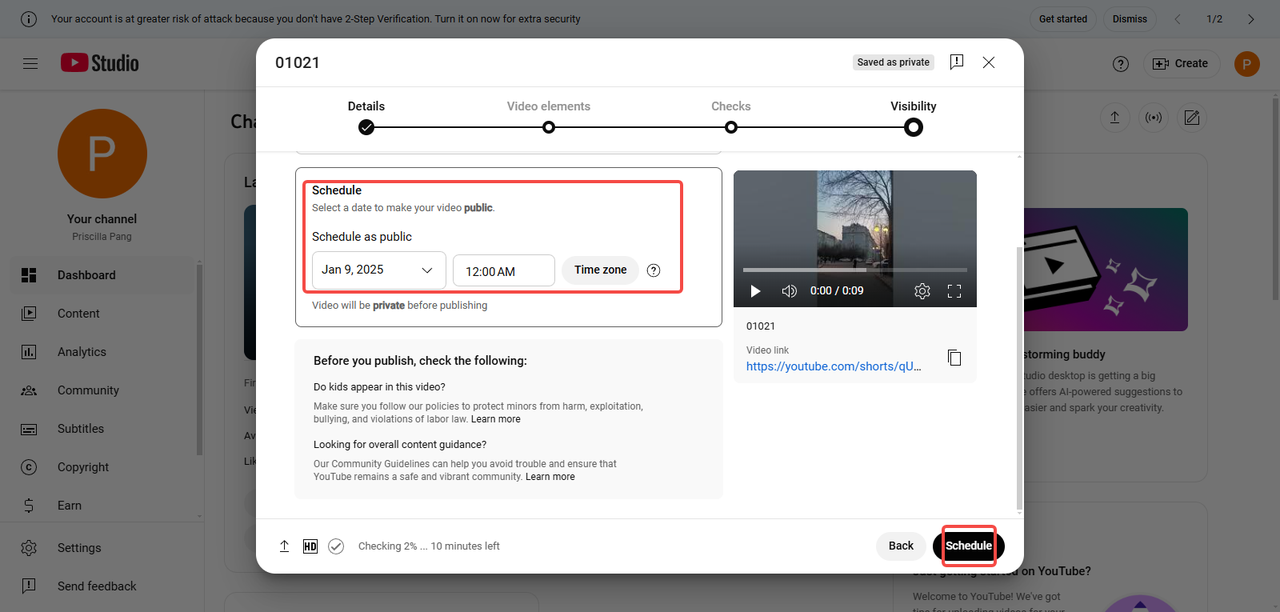Go to the Checks step
Viewport: 1280px width, 612px height.
(x=731, y=117)
